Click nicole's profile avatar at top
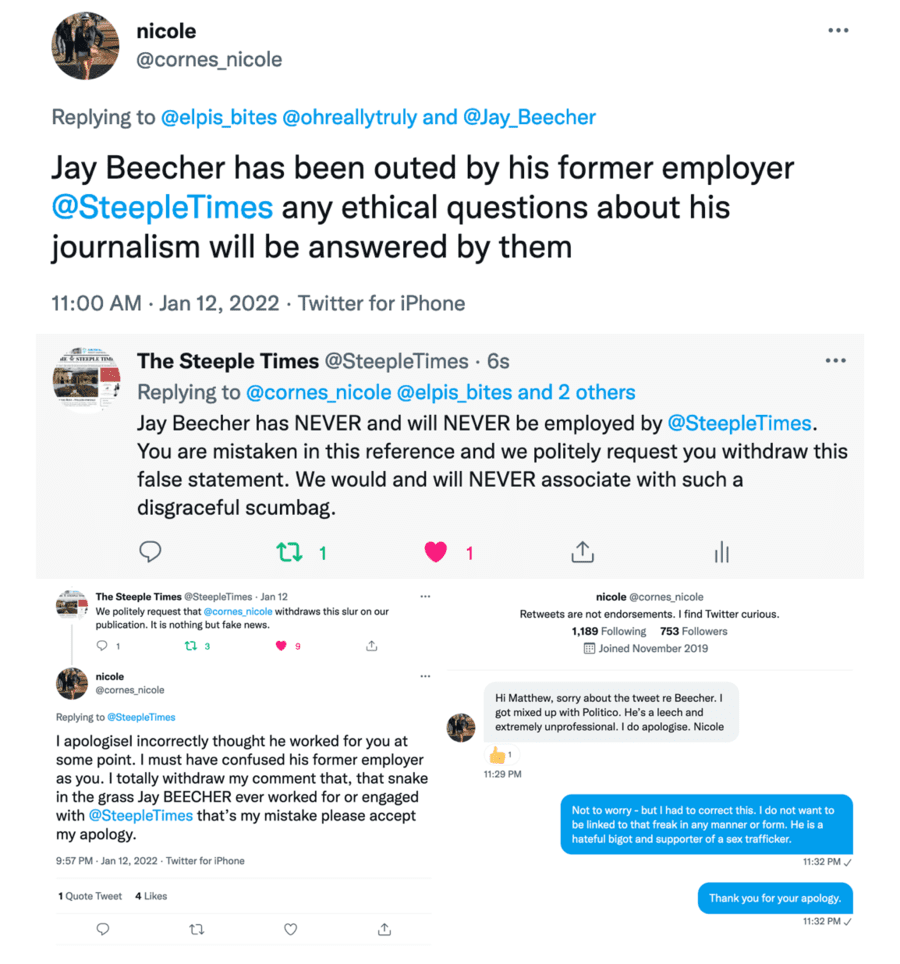Screen dimensions: 900x964 click(85, 45)
